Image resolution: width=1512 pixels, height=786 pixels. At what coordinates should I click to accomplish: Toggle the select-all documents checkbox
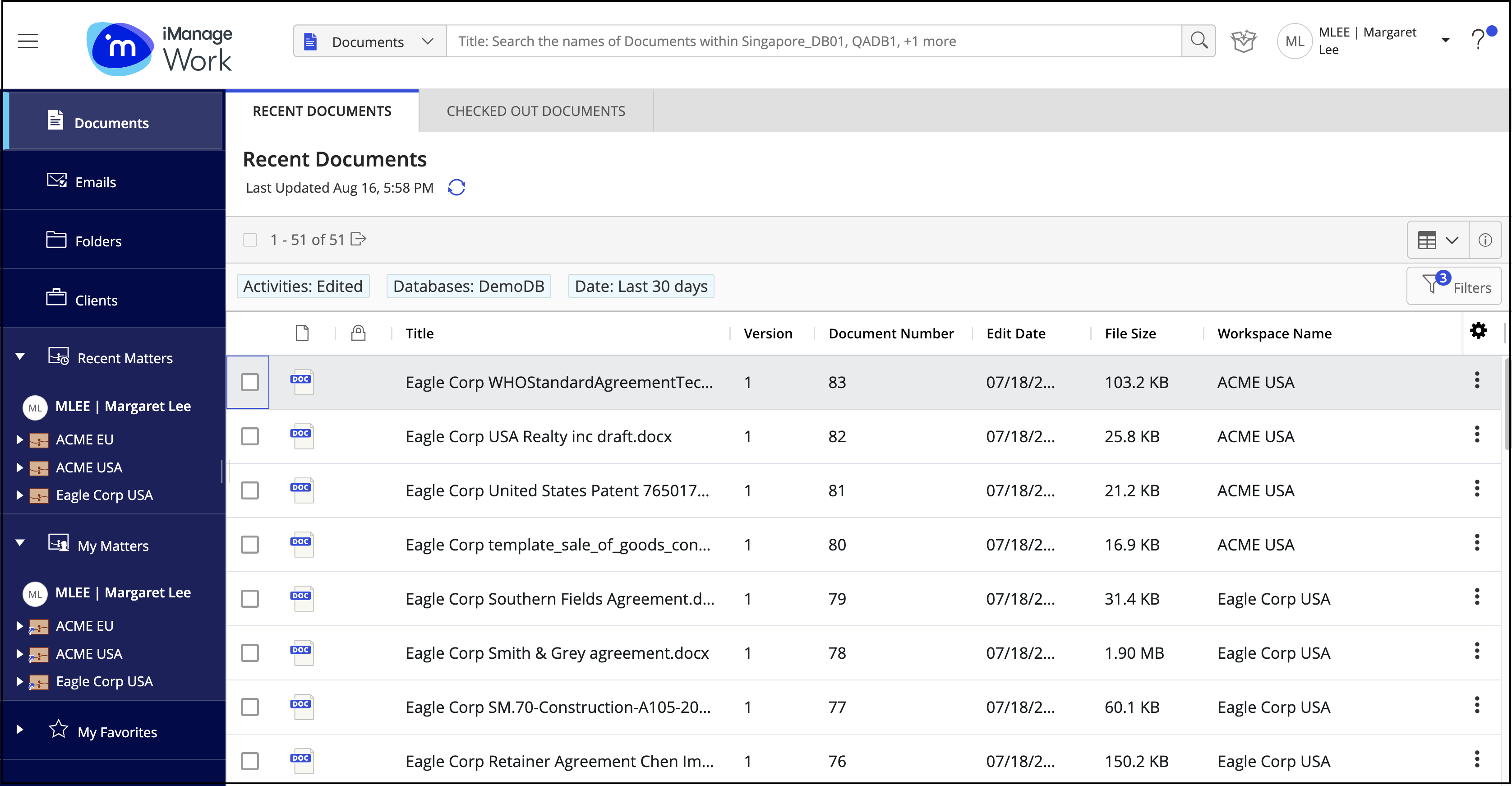[250, 240]
